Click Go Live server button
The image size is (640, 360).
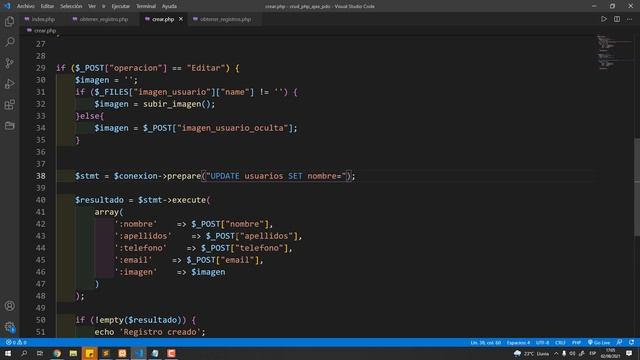coord(599,342)
